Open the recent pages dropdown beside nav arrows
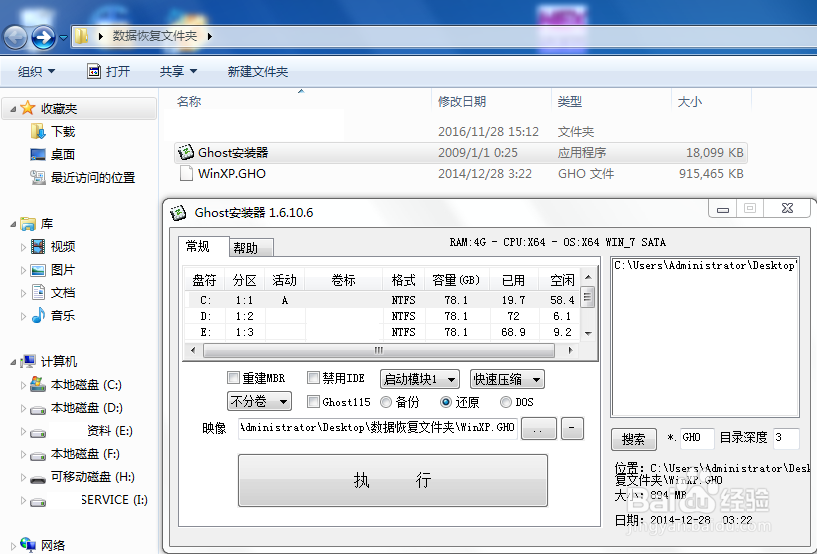The image size is (817, 554). [x=63, y=38]
